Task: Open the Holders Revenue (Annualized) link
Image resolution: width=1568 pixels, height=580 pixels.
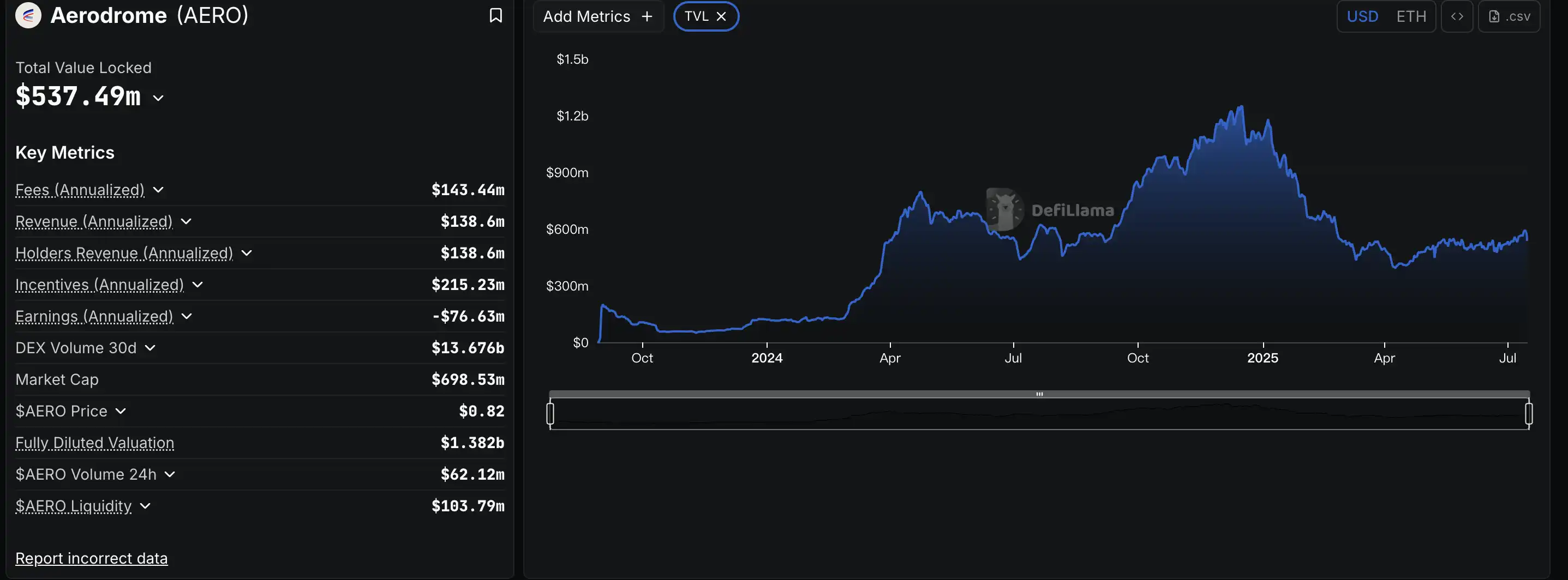Action: point(124,253)
